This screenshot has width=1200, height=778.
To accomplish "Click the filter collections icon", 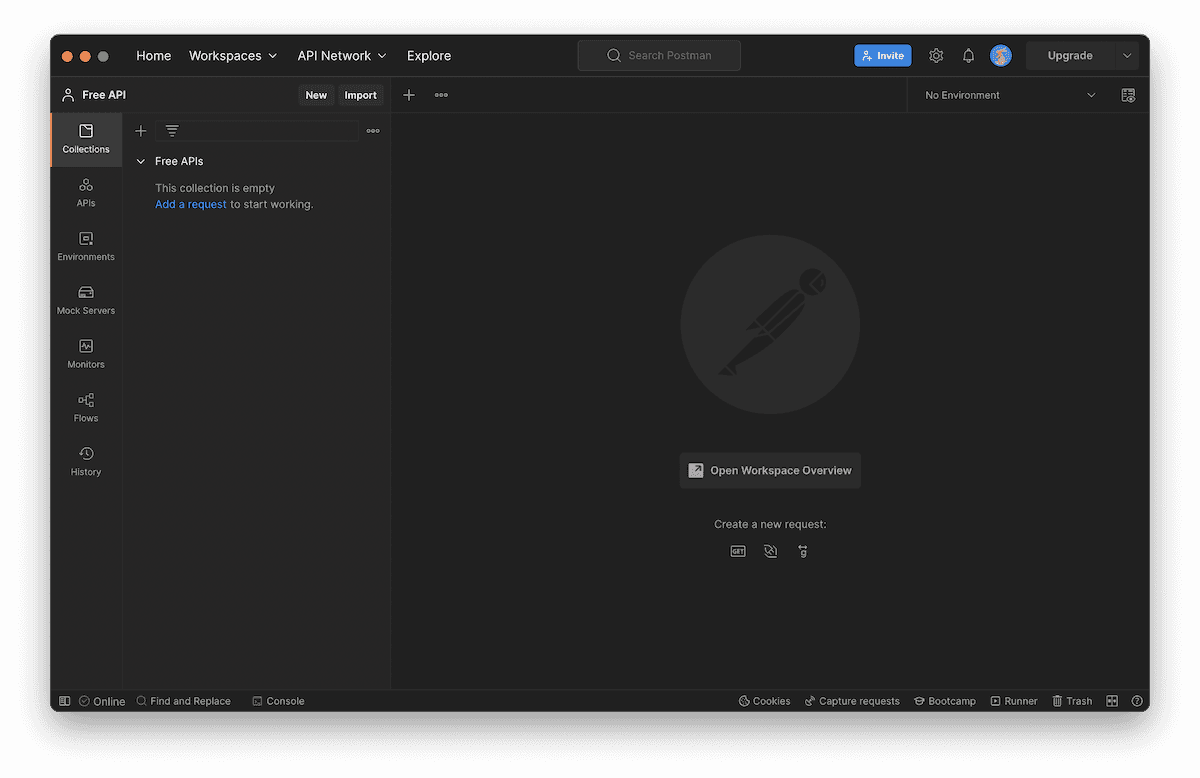I will [172, 131].
